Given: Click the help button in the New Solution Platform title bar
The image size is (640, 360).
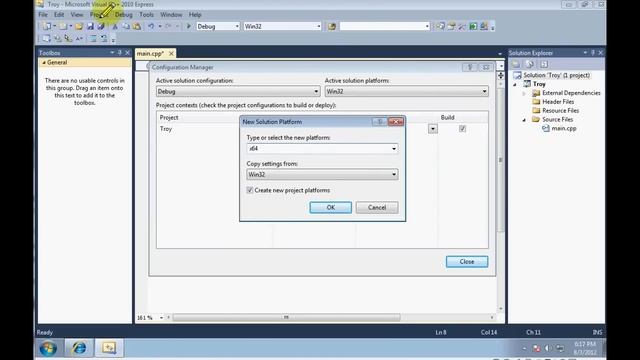Looking at the screenshot, I should click(x=380, y=122).
